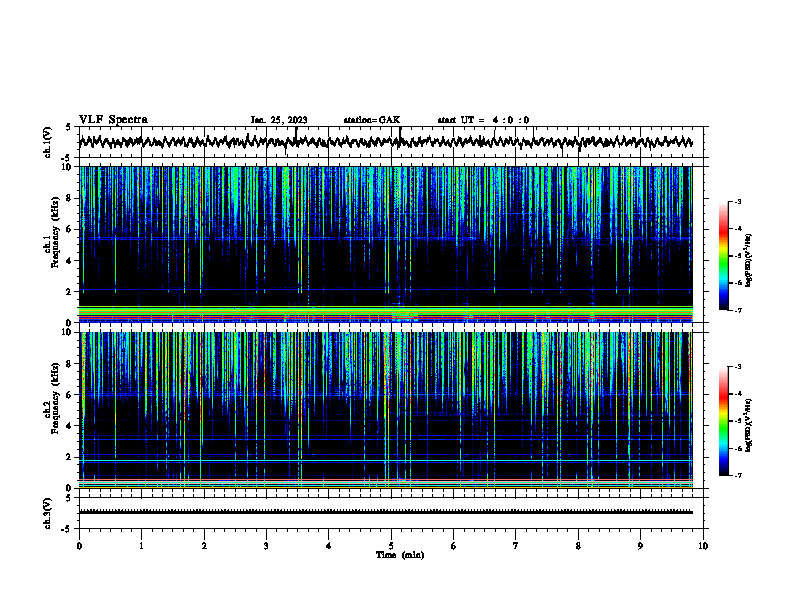The width and height of the screenshot is (792, 612).
Task: Click the -7 label on lower color scale
Action: (738, 475)
